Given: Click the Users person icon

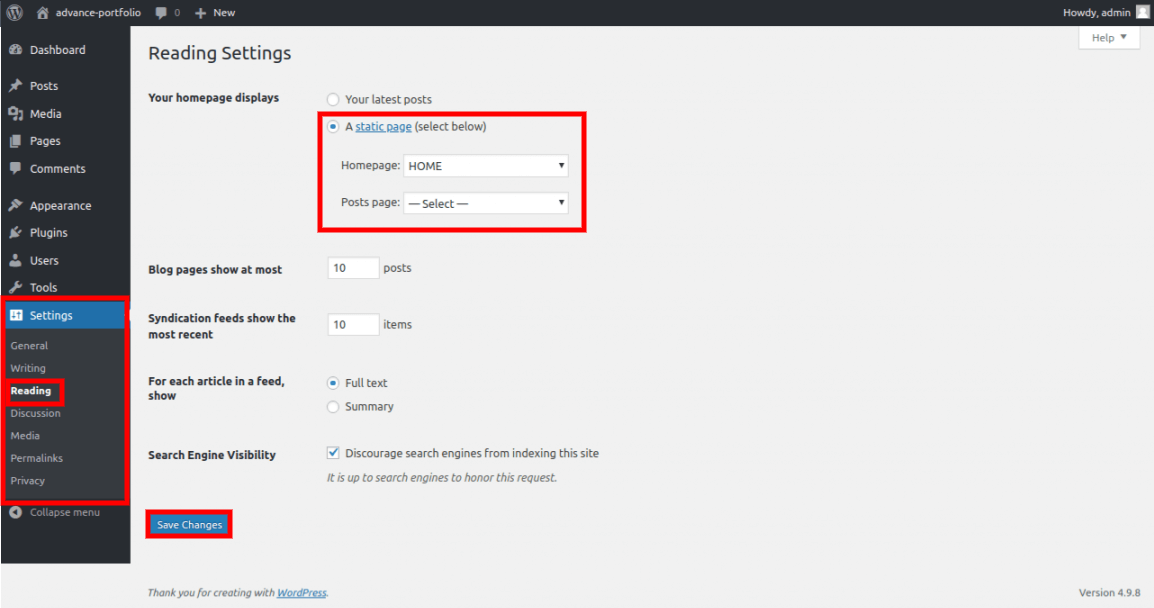Looking at the screenshot, I should pyautogui.click(x=15, y=261).
